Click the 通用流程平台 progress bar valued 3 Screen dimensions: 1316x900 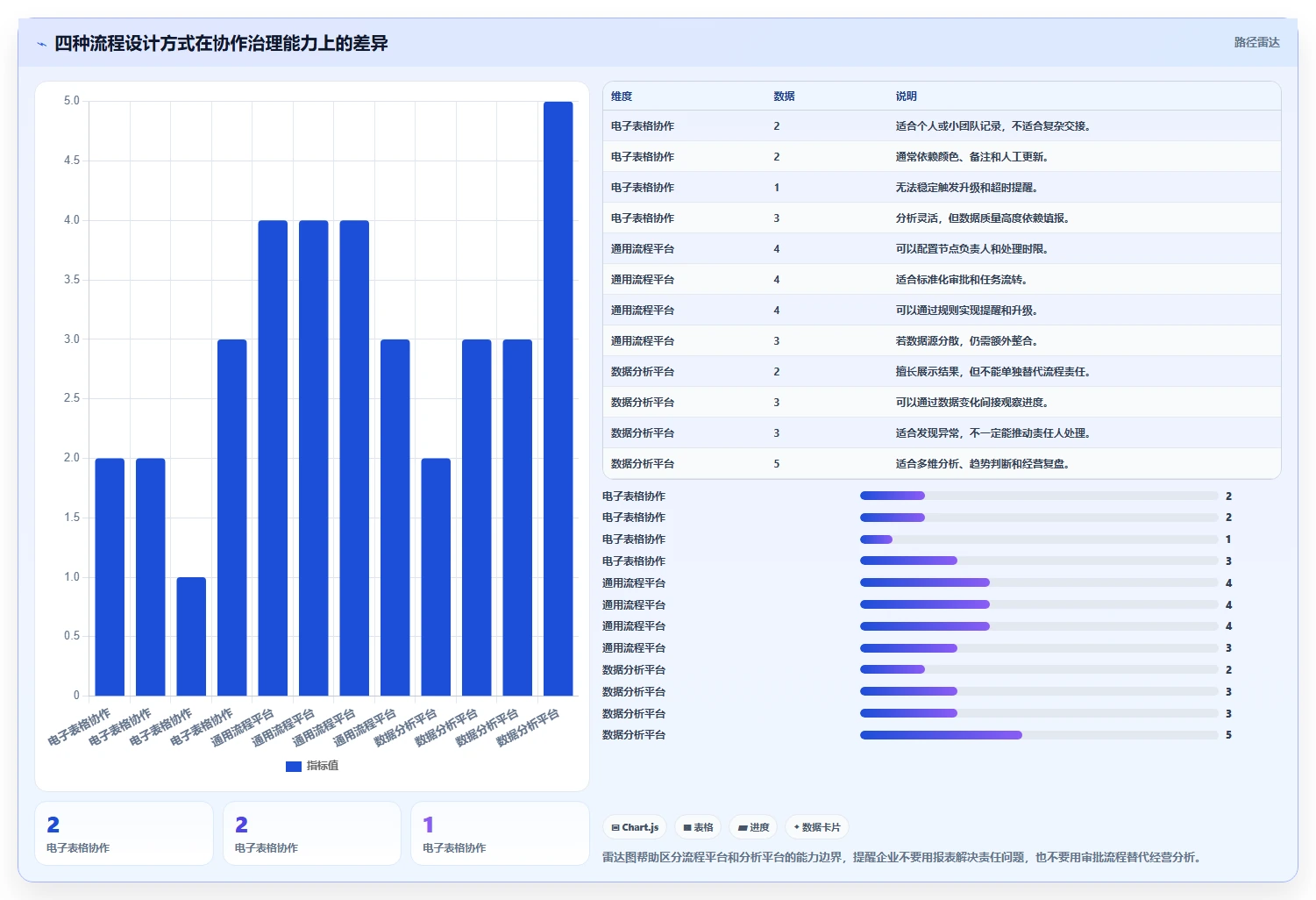(1039, 648)
